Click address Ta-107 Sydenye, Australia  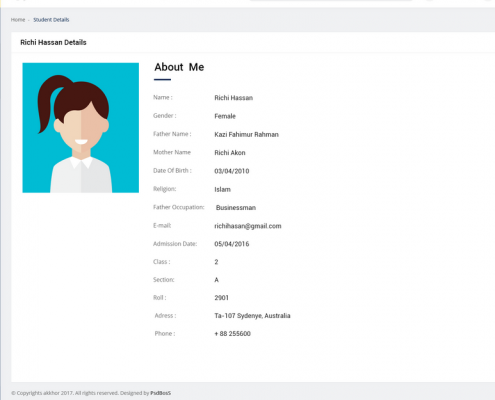(x=252, y=316)
